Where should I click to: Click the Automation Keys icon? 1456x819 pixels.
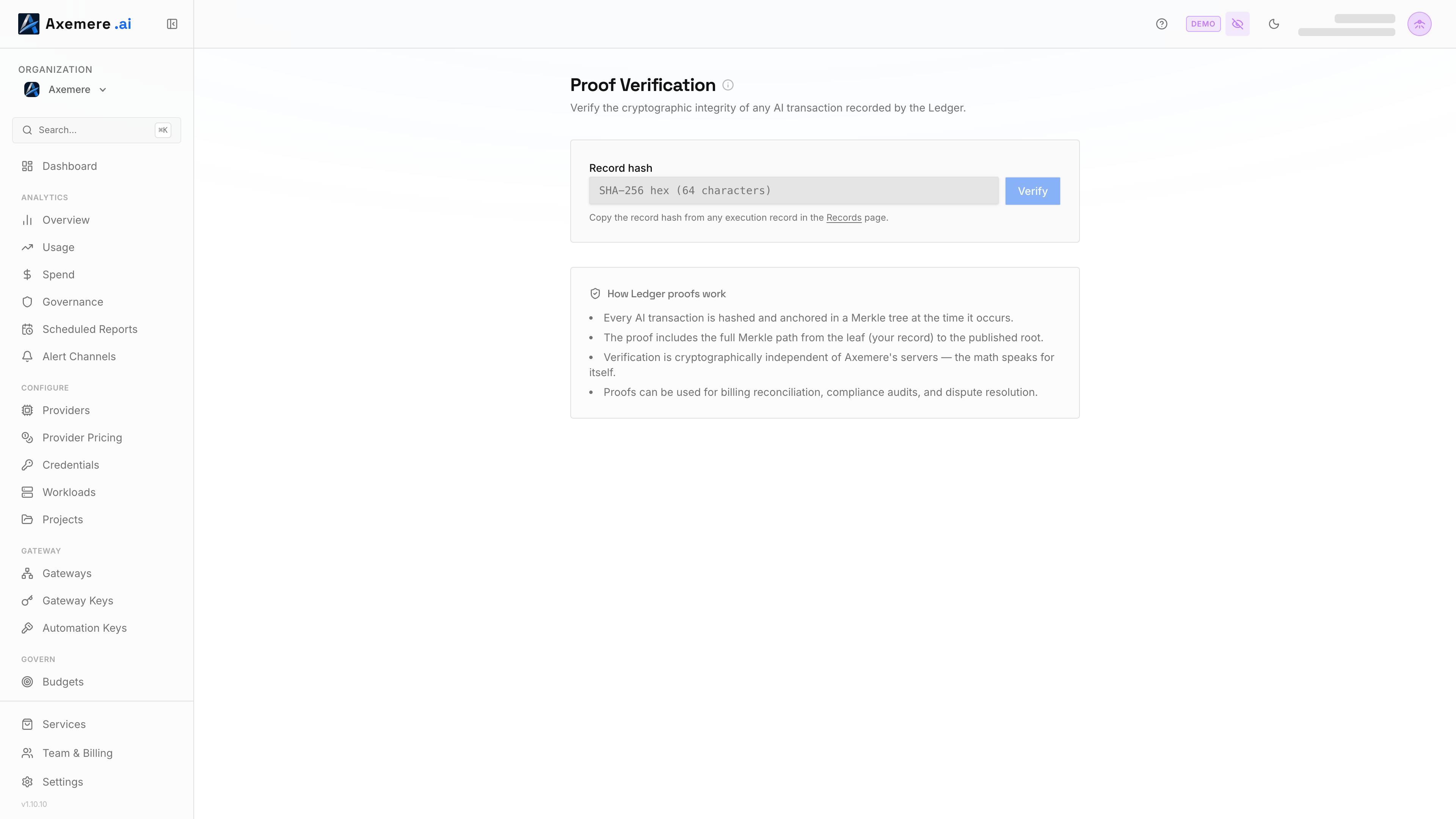(x=27, y=628)
